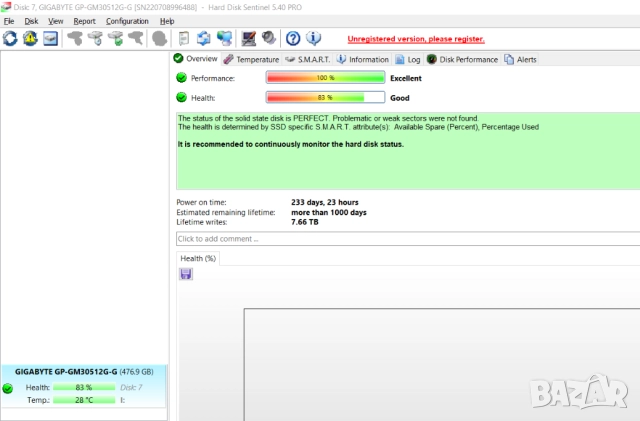The height and width of the screenshot is (421, 640).
Task: Open the Configuration menu
Action: point(127,20)
